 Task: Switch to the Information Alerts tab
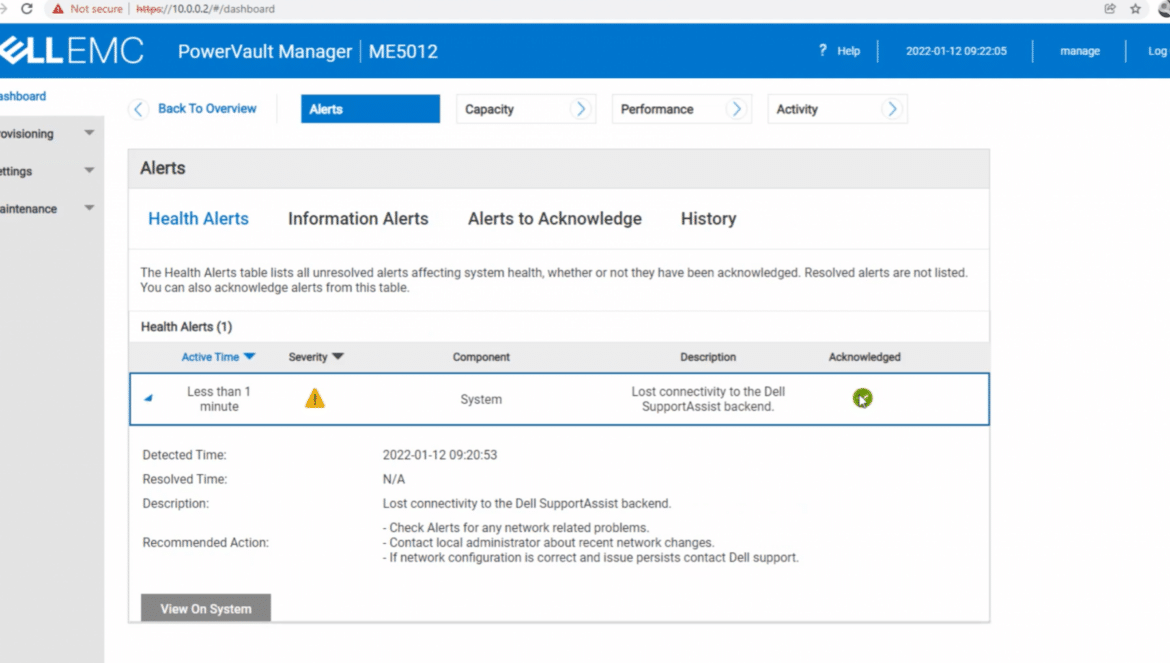coord(358,219)
